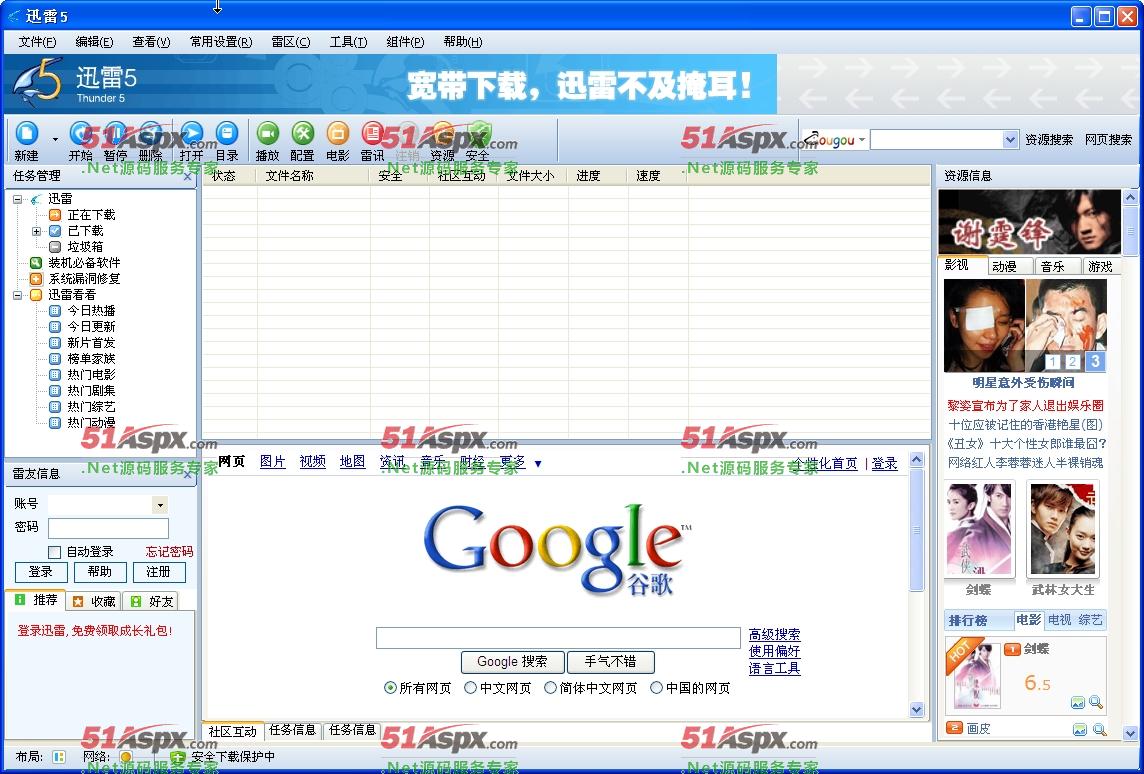Open the 雷讯 news toolbar icon
The image size is (1144, 774).
tap(372, 133)
